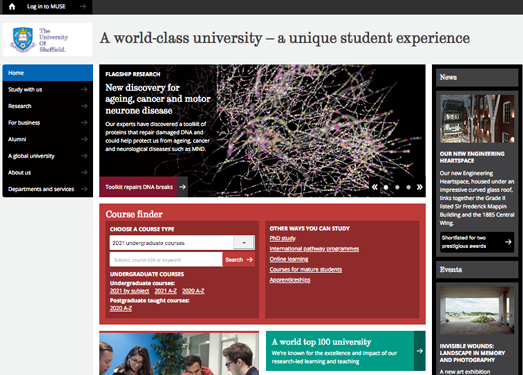
Task: Click the arrow next to Log in to MUSE
Action: point(83,6)
